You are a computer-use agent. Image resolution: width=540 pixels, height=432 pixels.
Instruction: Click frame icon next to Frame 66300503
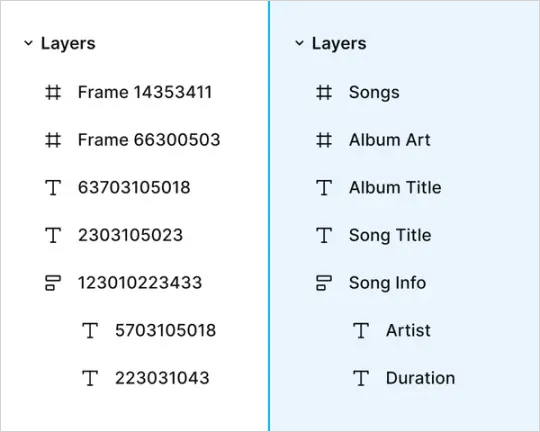pyautogui.click(x=53, y=140)
